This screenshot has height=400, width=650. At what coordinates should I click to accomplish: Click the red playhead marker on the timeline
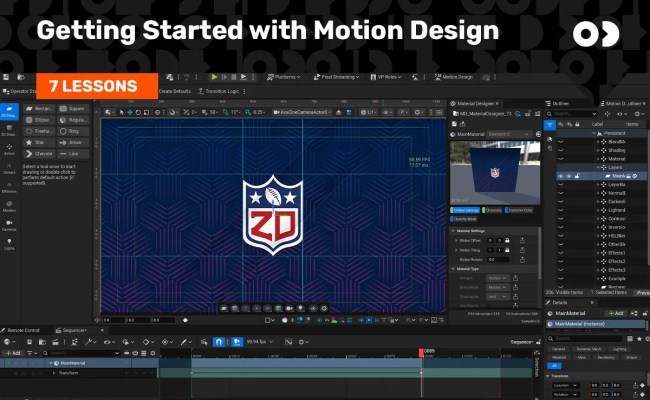point(421,352)
